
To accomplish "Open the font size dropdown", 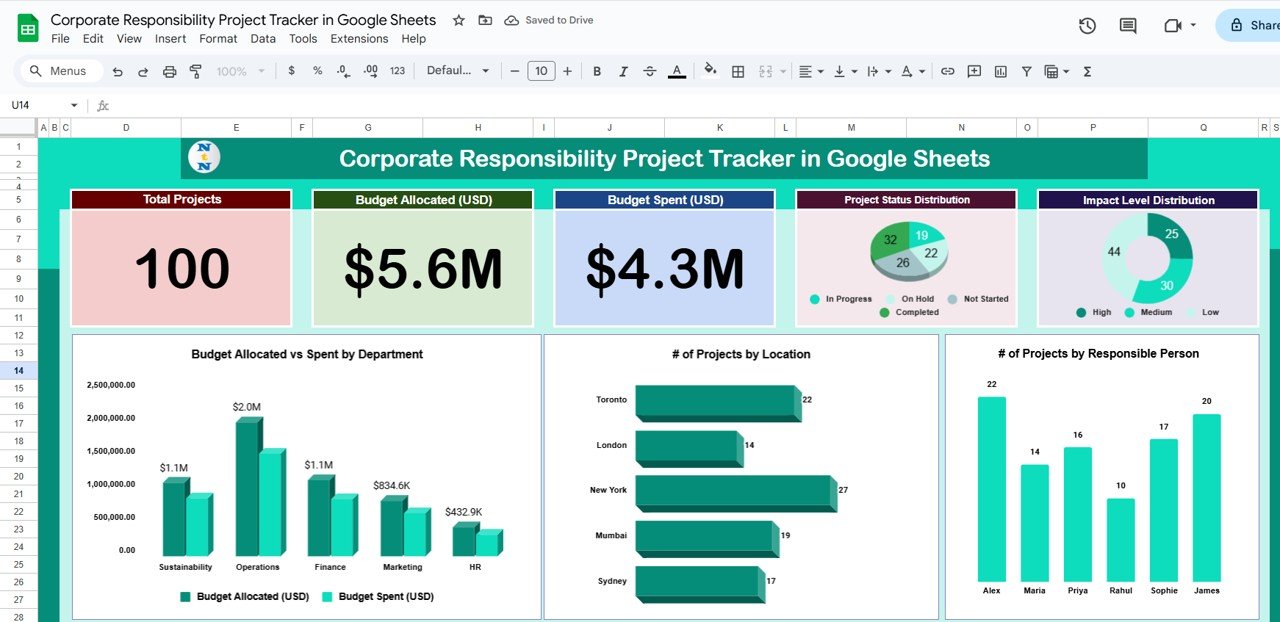I will click(540, 71).
